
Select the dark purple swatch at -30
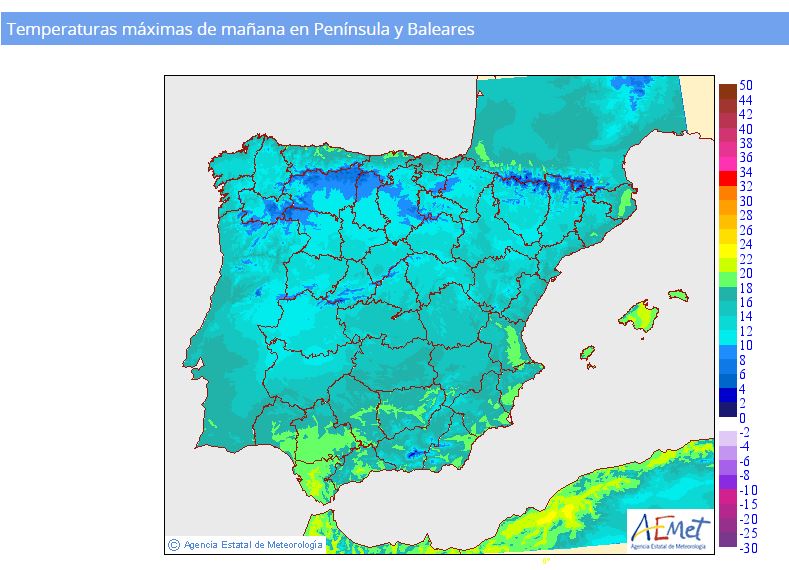pyautogui.click(x=727, y=541)
